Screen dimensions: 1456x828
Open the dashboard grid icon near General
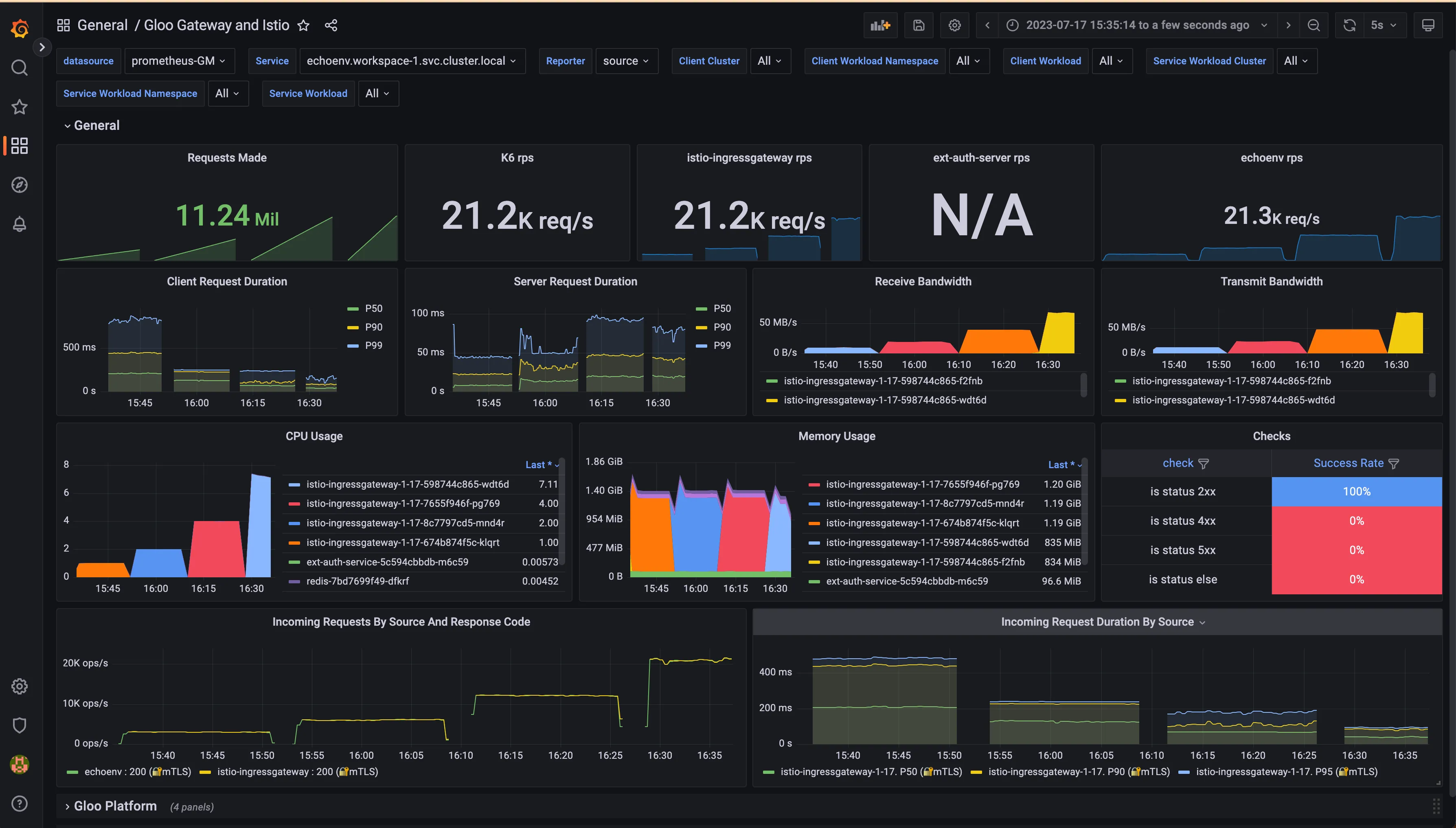(x=63, y=25)
